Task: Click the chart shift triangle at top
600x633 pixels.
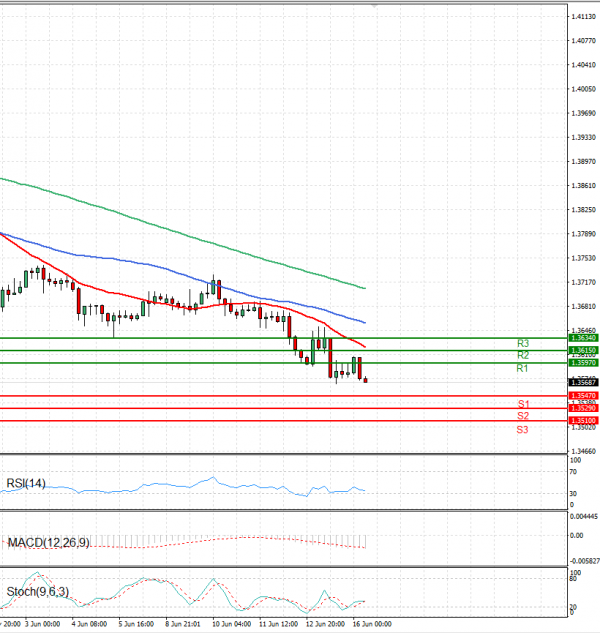Action: tap(374, 7)
